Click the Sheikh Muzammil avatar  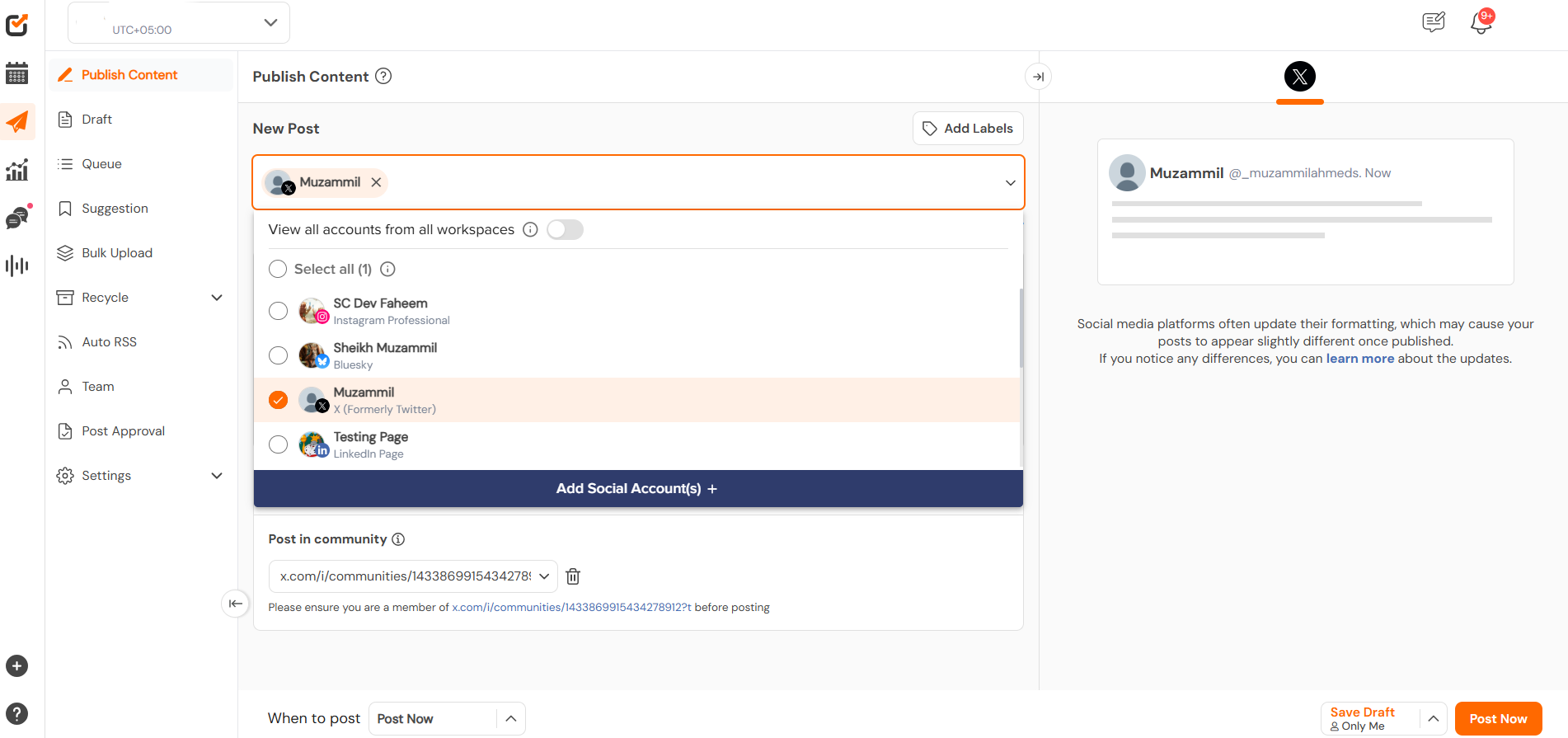313,355
